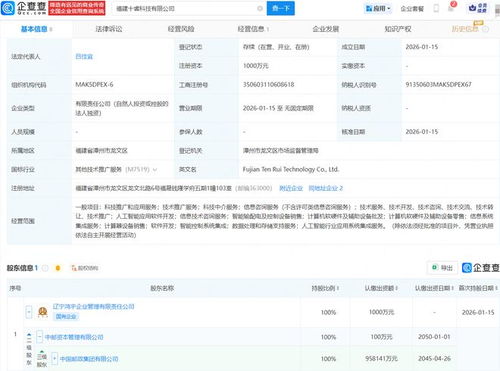Sort by 认缴出资额 column icon

pos(397,288)
